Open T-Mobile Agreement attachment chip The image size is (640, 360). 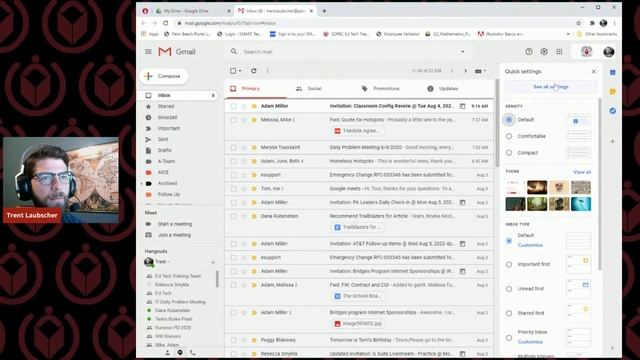tap(357, 131)
